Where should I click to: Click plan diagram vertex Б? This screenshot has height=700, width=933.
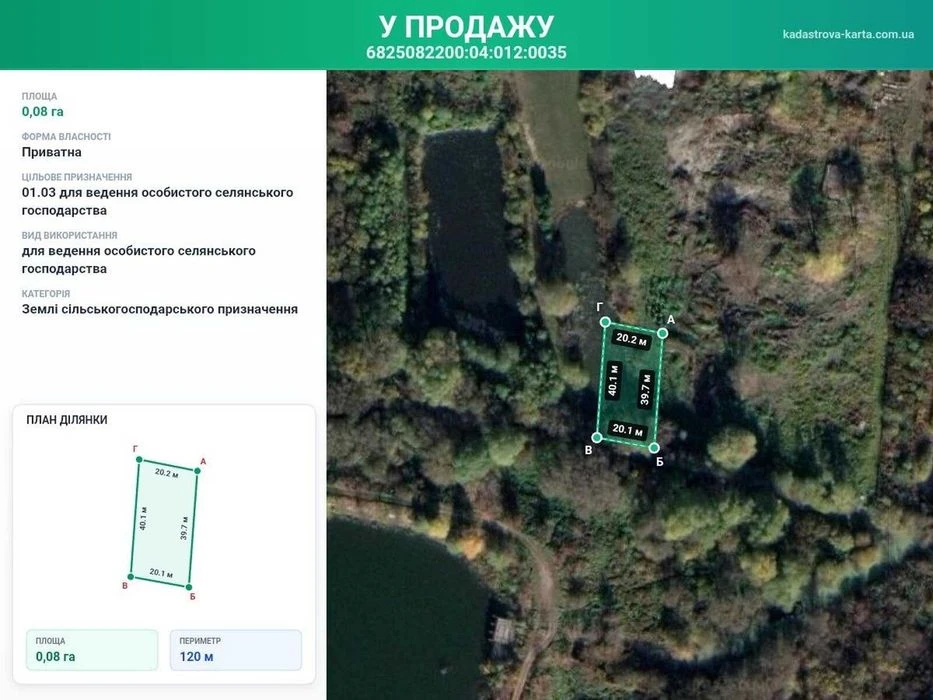click(x=189, y=588)
